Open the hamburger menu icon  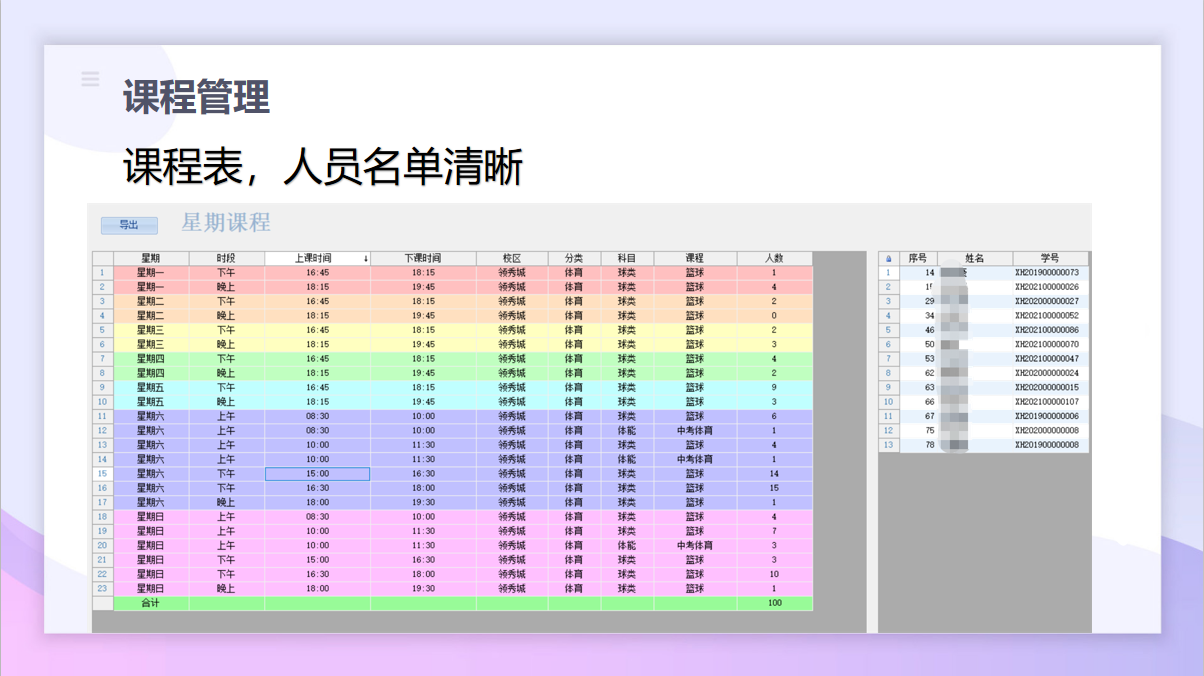pos(90,79)
